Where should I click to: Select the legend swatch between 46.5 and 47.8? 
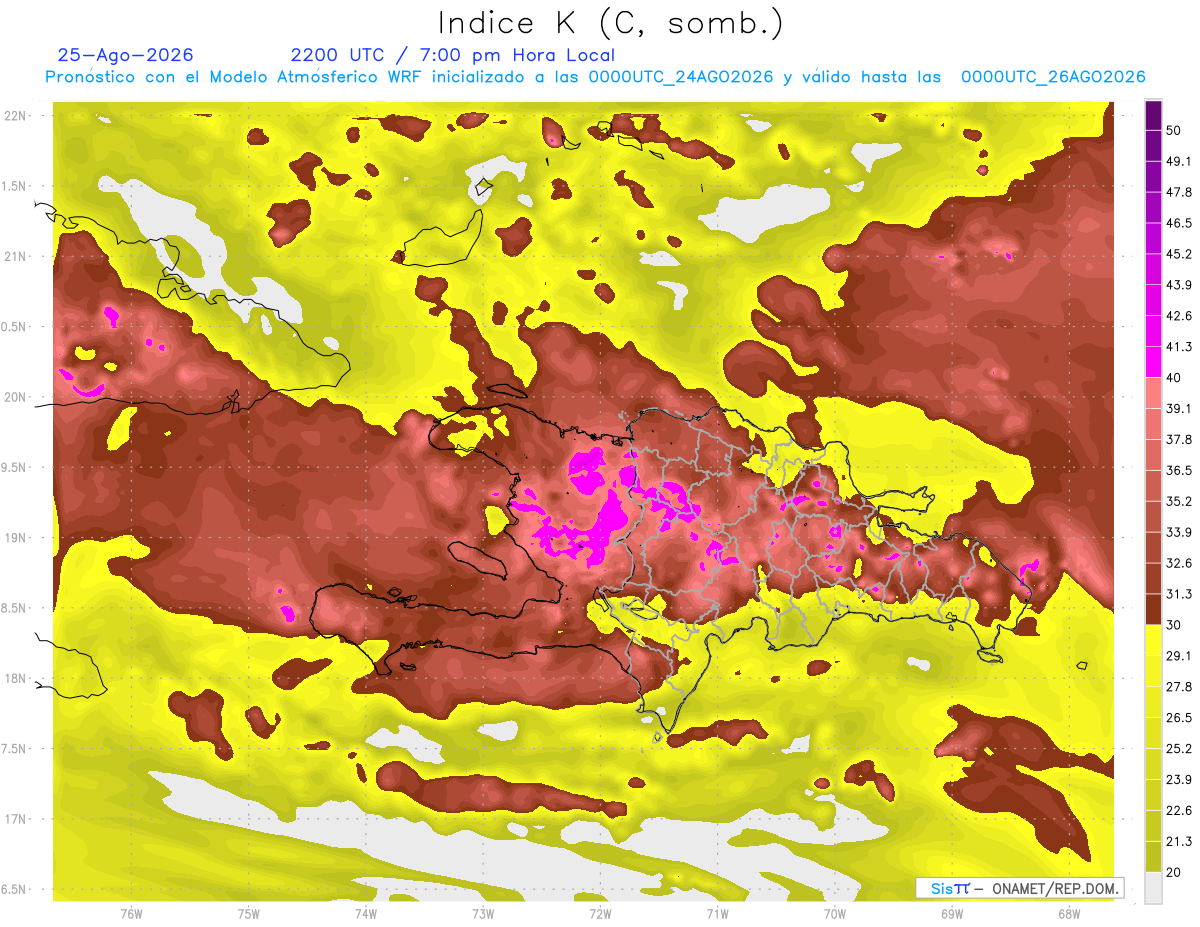pos(1153,208)
